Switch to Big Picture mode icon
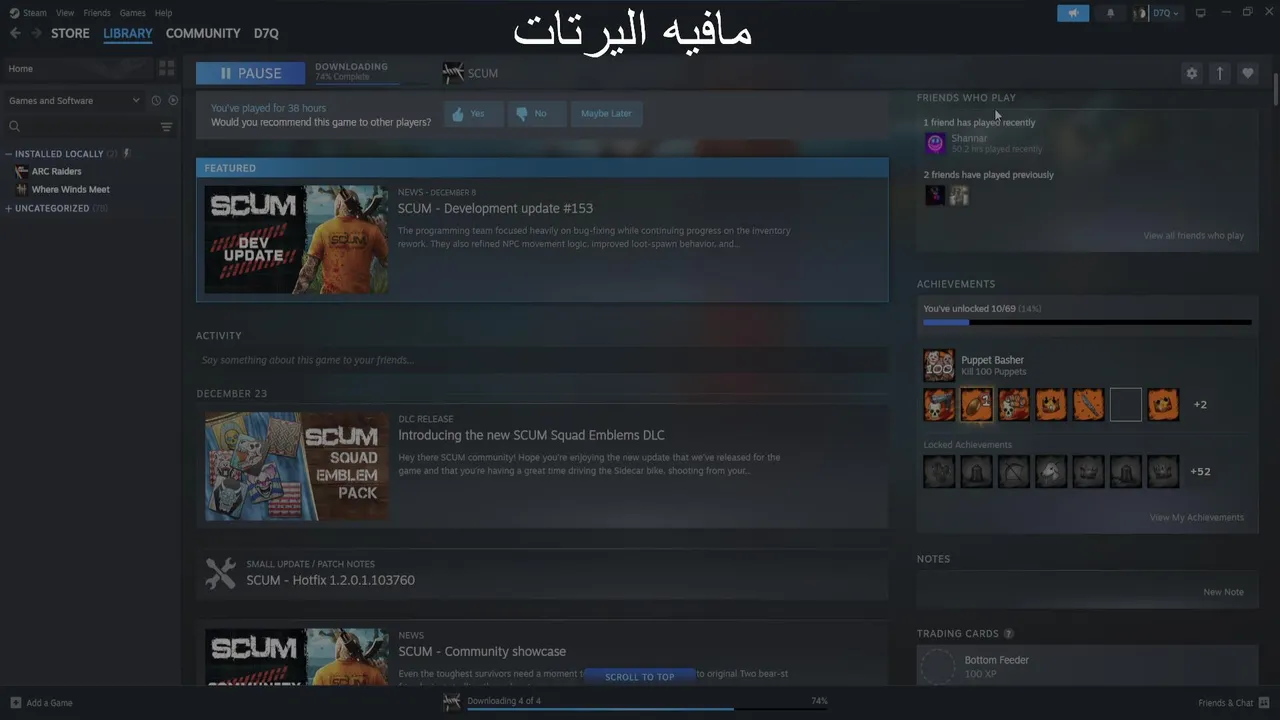Image resolution: width=1280 pixels, height=720 pixels. click(1200, 13)
